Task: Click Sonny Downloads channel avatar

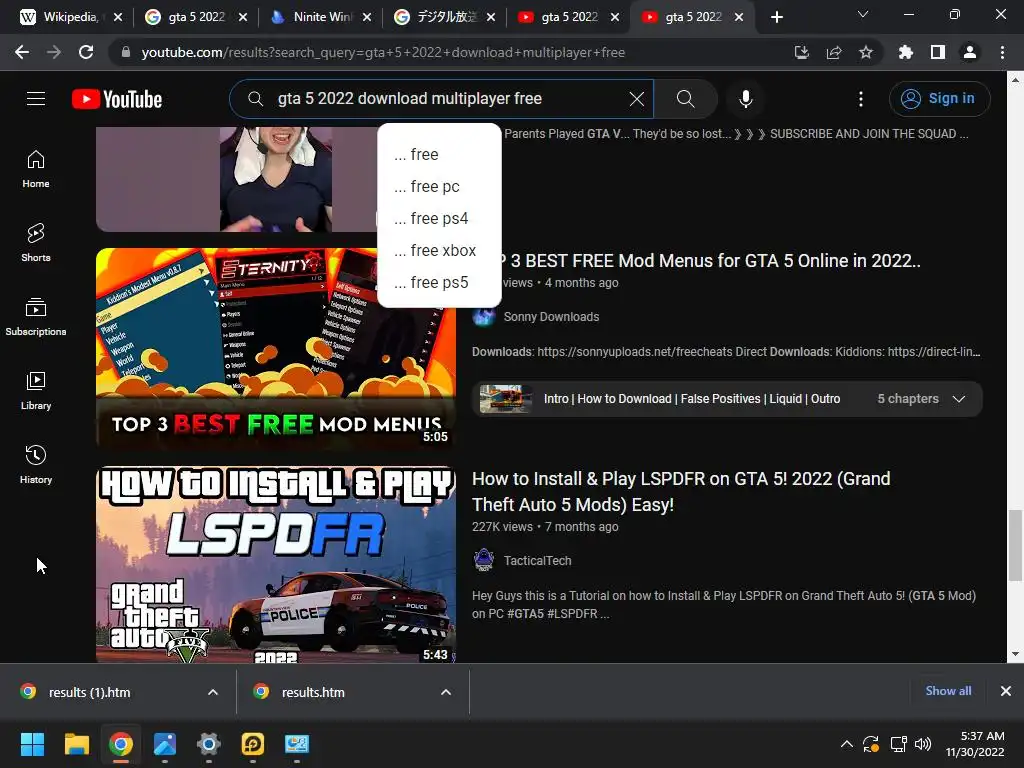Action: point(484,317)
